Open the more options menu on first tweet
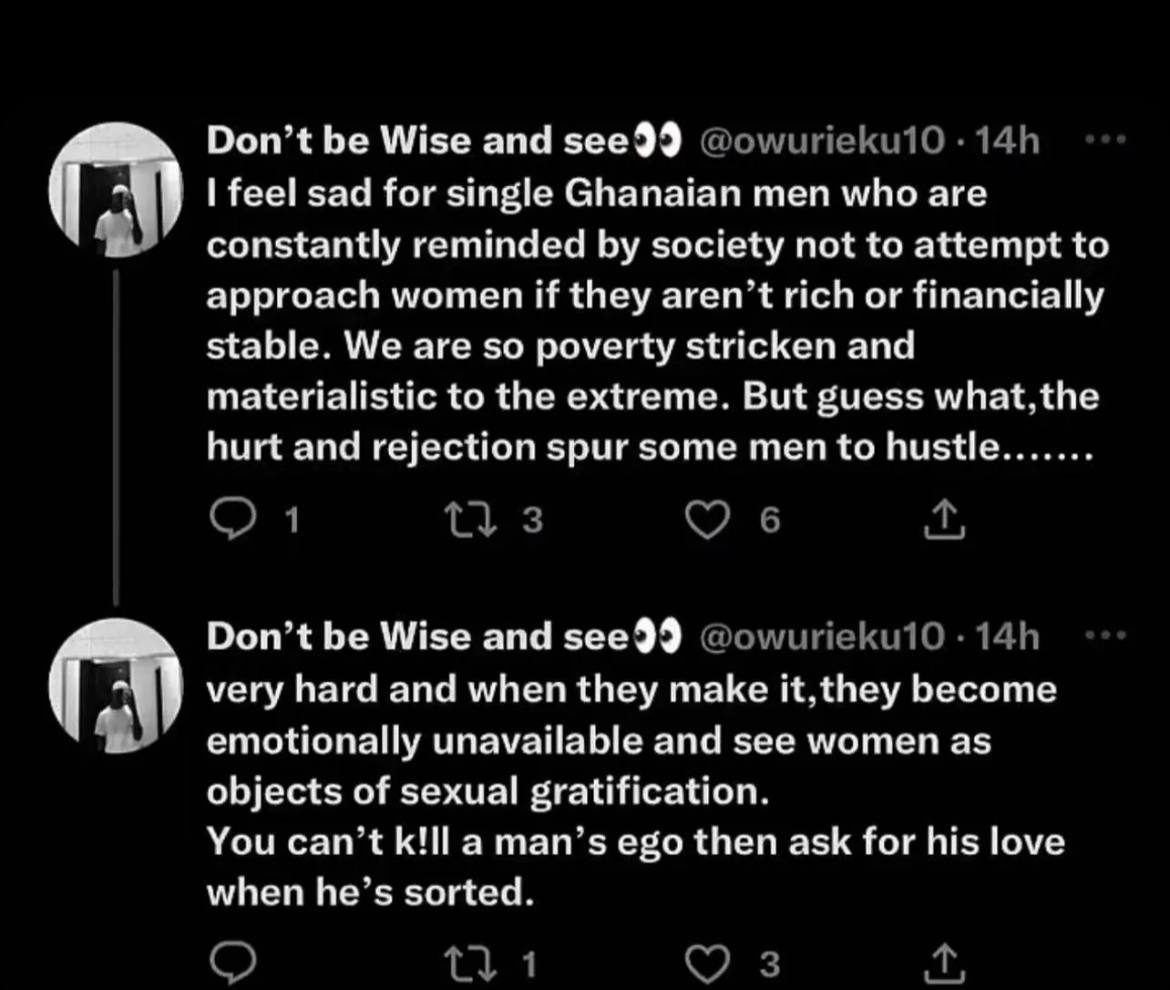The height and width of the screenshot is (990, 1170). pyautogui.click(x=1105, y=142)
